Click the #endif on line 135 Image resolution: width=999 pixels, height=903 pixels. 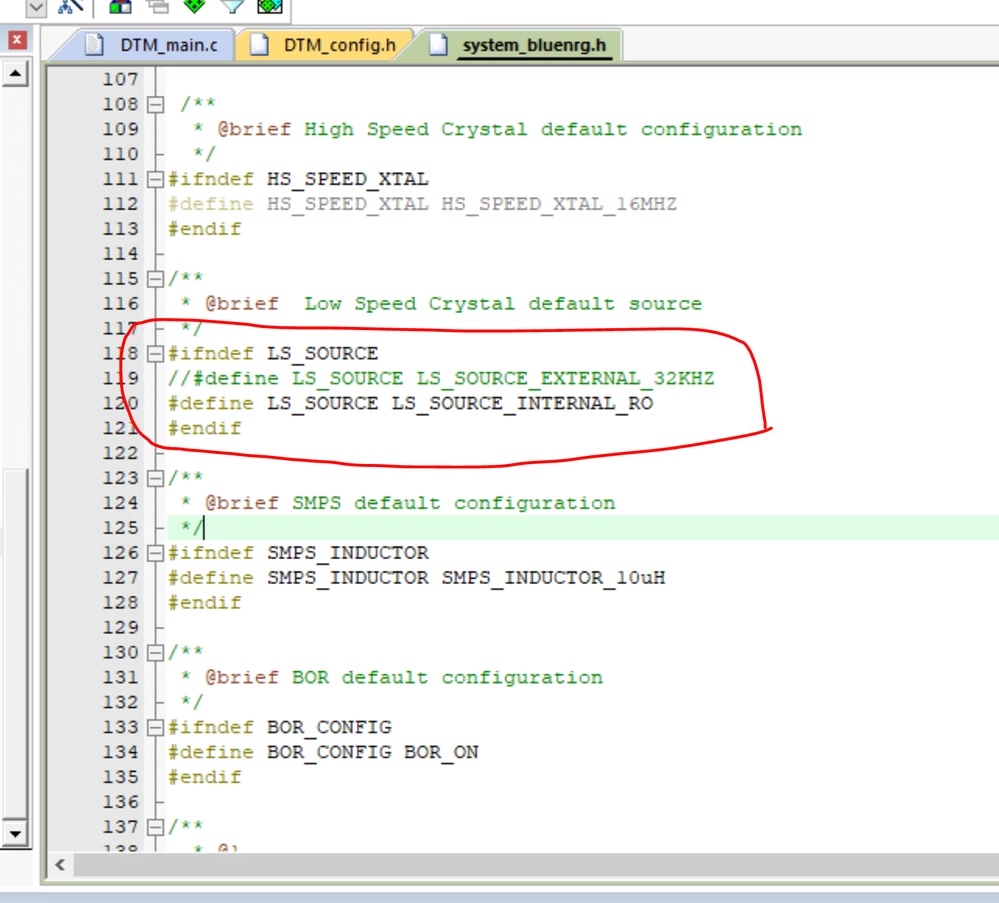click(x=205, y=777)
